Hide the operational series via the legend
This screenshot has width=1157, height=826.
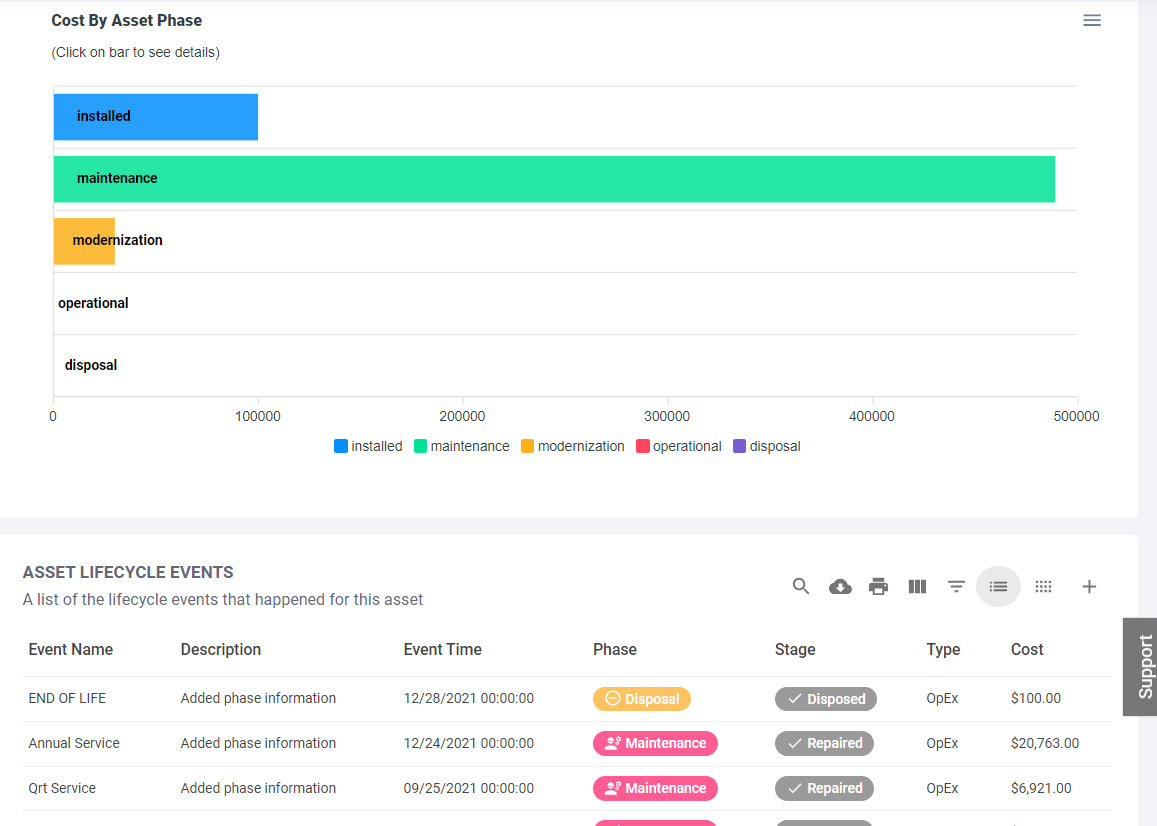pyautogui.click(x=679, y=446)
